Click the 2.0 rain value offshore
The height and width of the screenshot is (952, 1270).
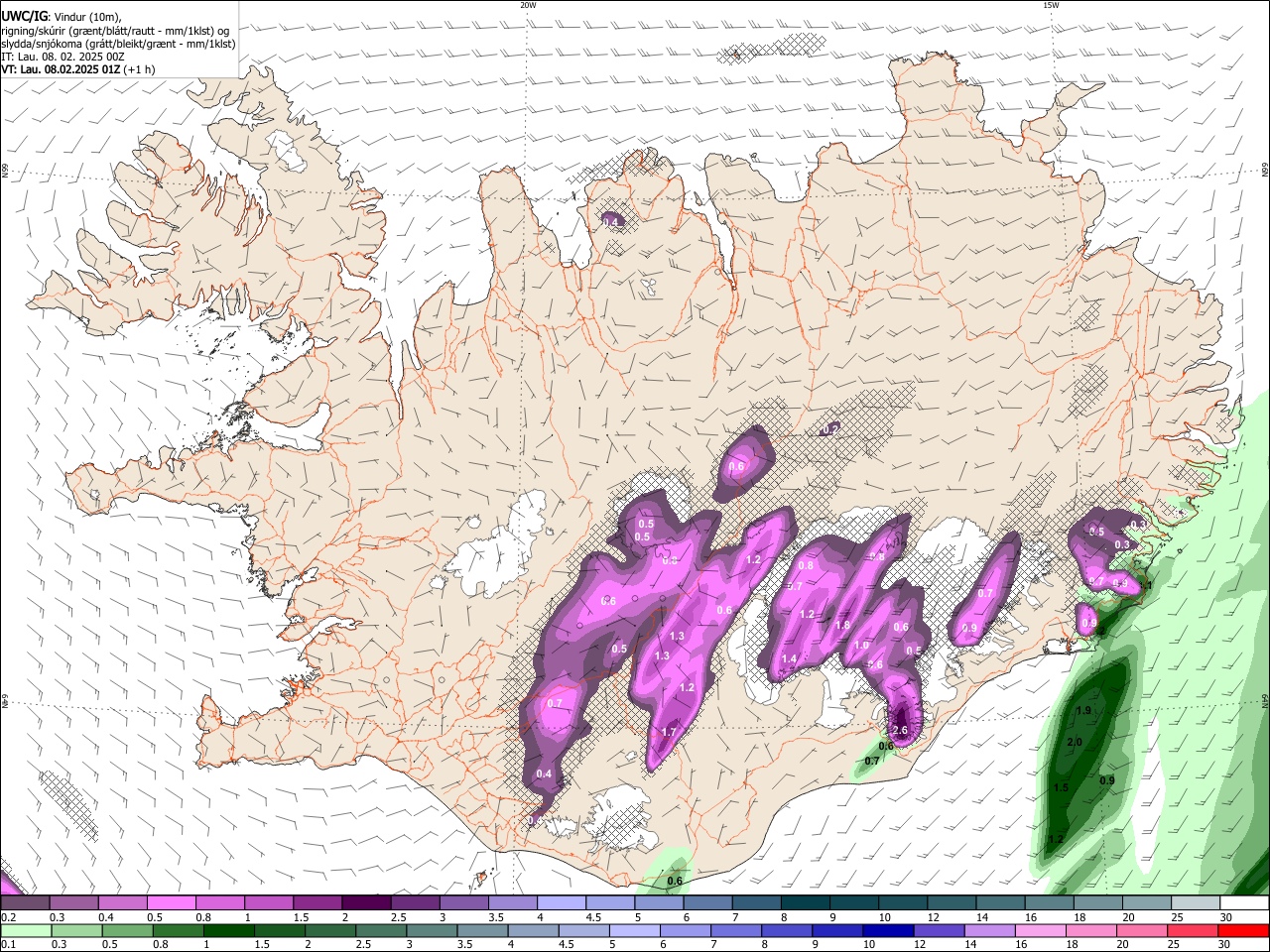(x=1074, y=743)
